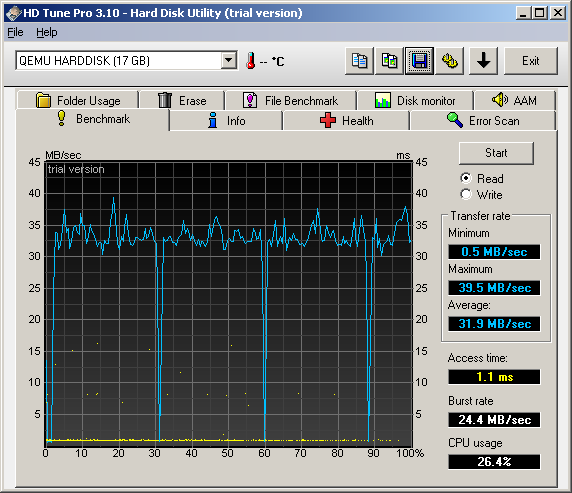572x493 pixels.
Task: Switch to the Health tab
Action: pyautogui.click(x=346, y=120)
